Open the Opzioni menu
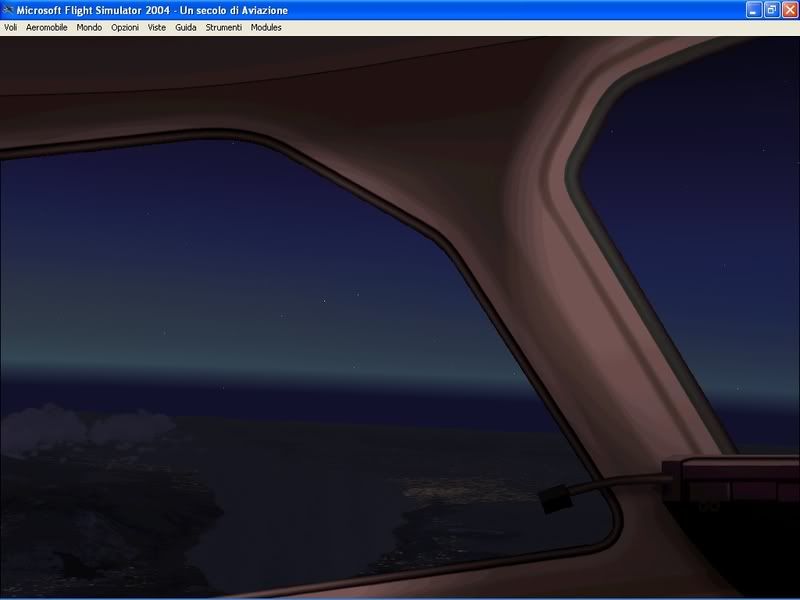Screen dimensions: 800x600 pyautogui.click(x=125, y=28)
